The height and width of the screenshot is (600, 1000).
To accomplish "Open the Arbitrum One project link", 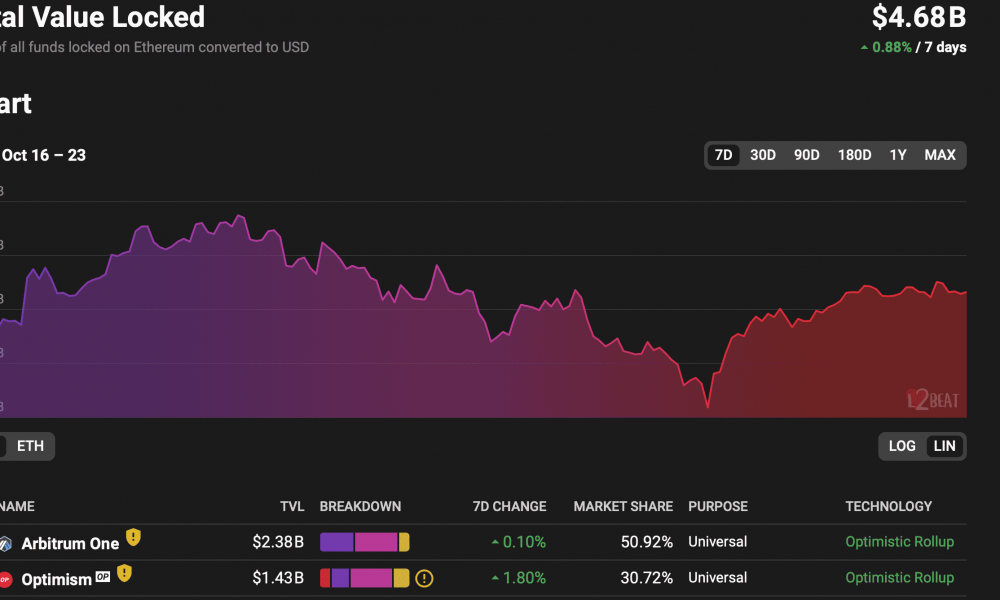I will [x=70, y=544].
